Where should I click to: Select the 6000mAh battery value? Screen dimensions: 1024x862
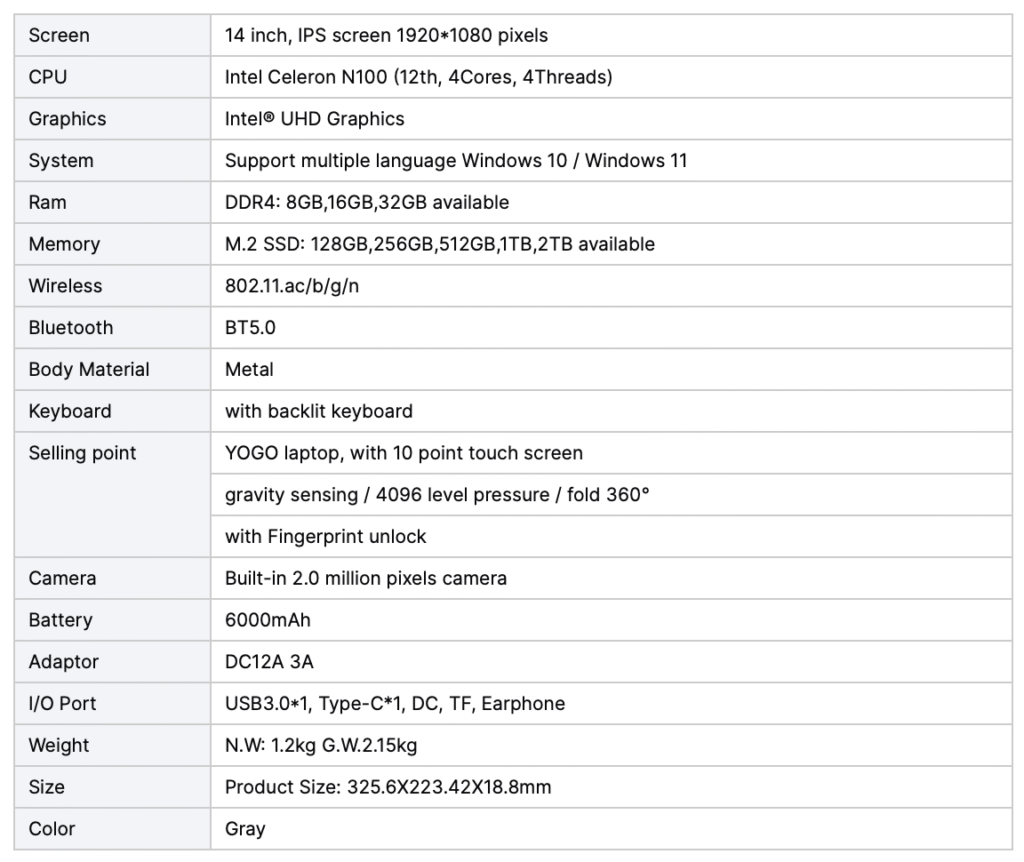[268, 620]
